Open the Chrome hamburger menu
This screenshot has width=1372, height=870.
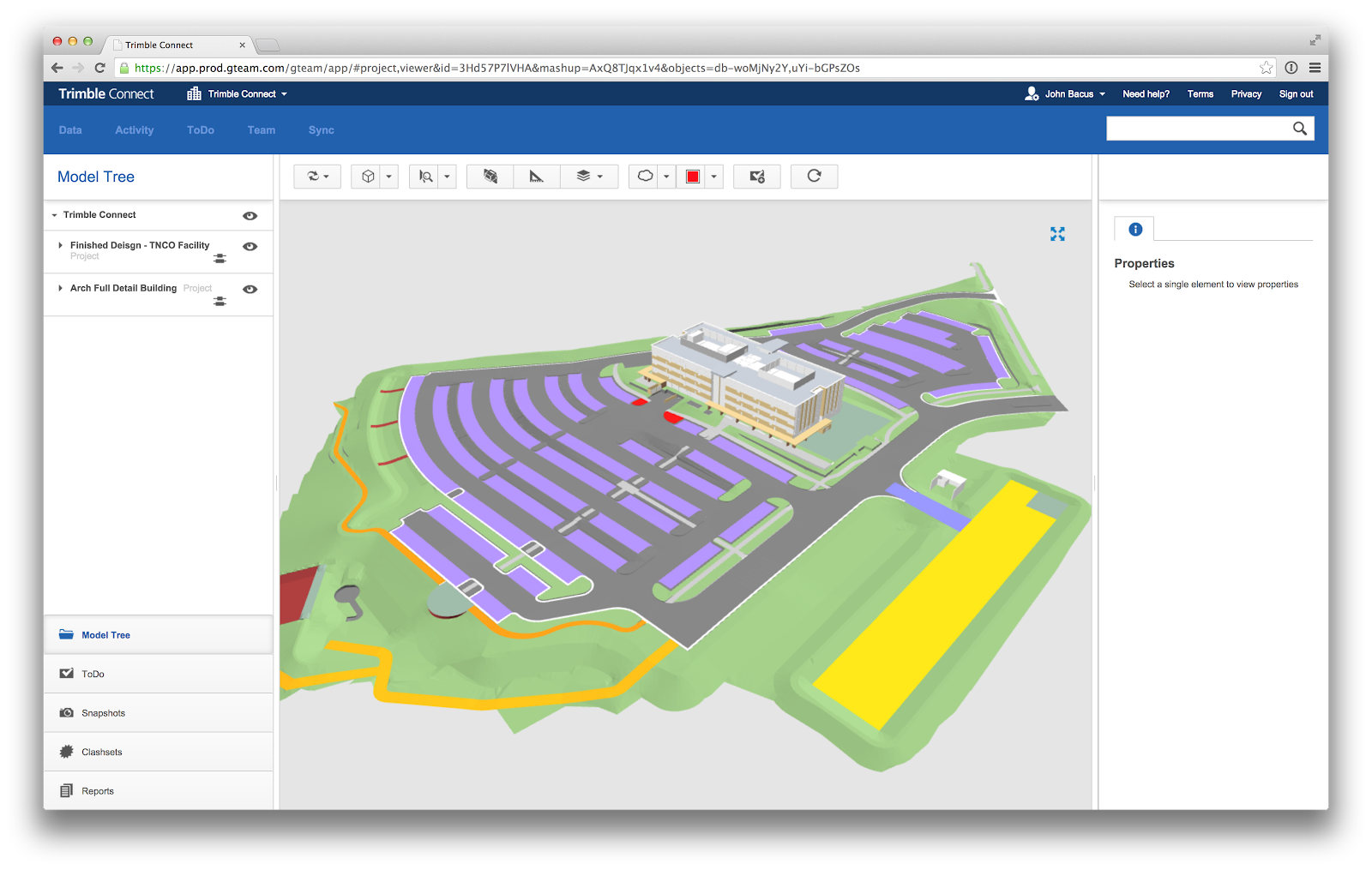pos(1315,68)
